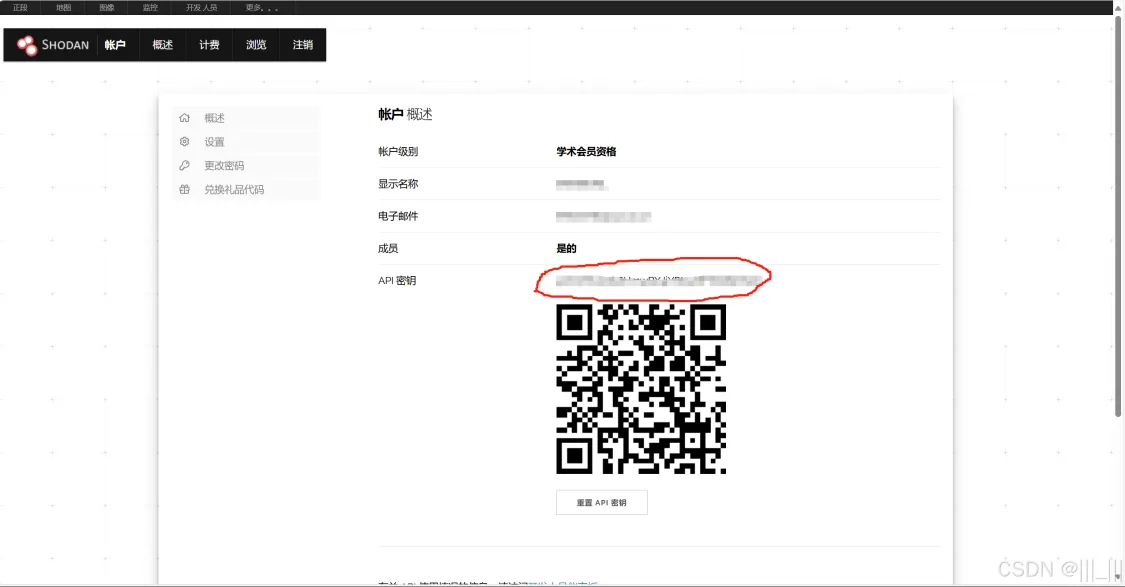The height and width of the screenshot is (587, 1125).
Task: Log out via 注销
Action: pos(302,45)
